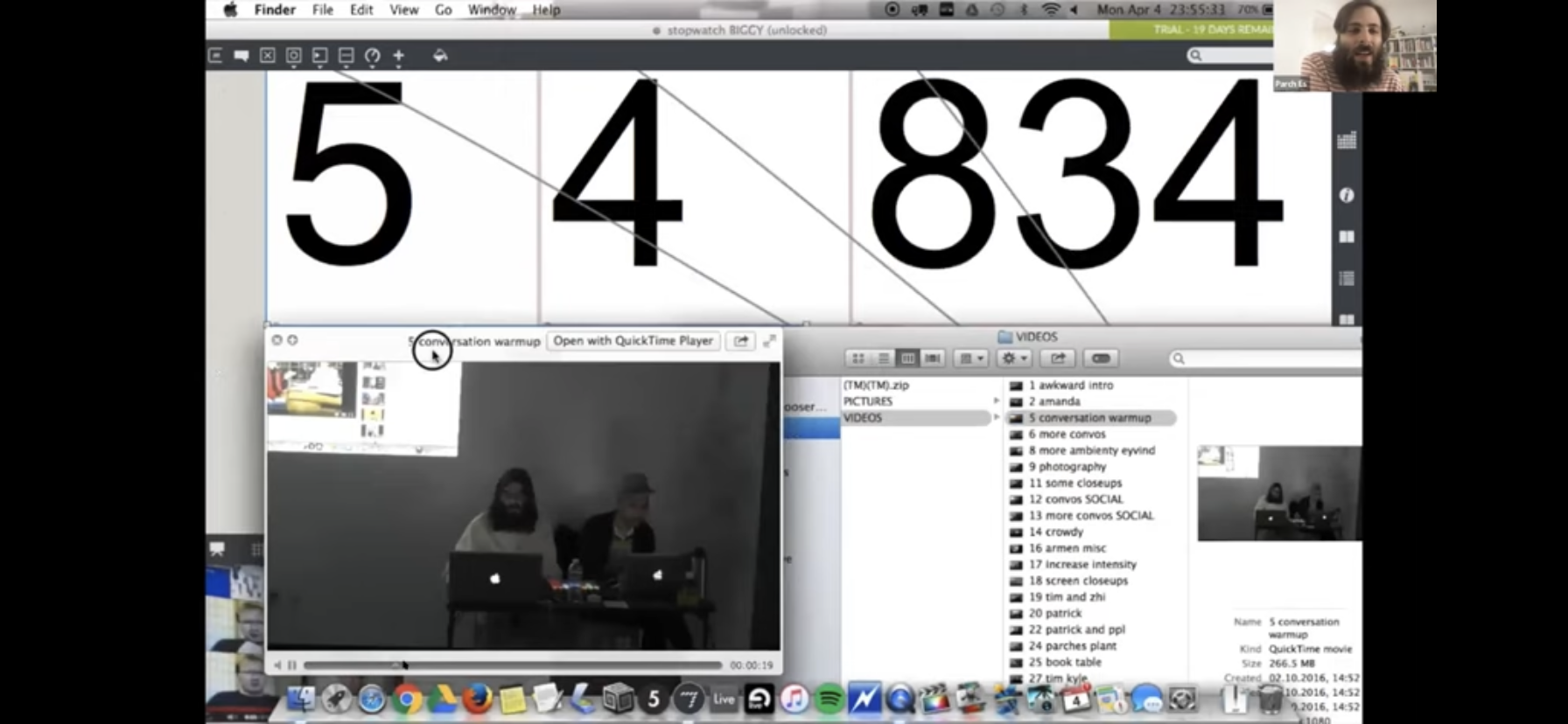The image size is (1568, 724).
Task: Open Firefox from the dock
Action: [x=477, y=699]
